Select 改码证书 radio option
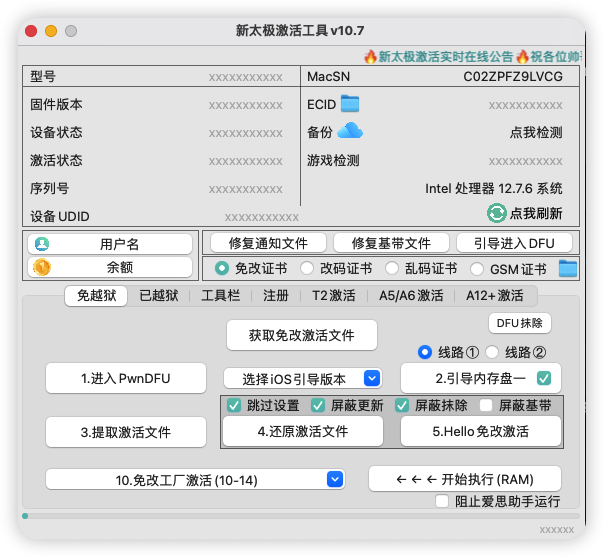 [307, 268]
